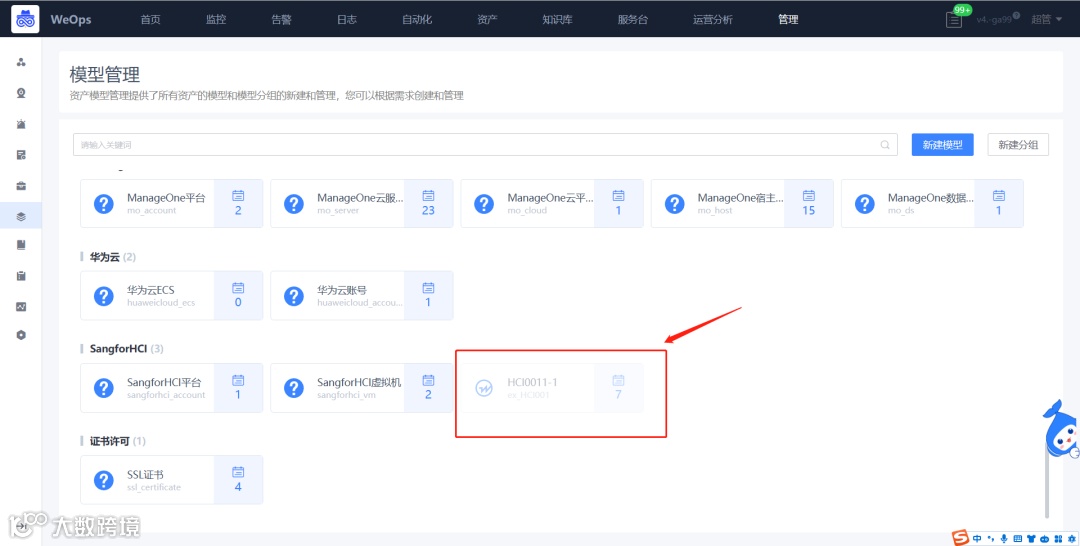Go to the 首页 menu
Image resolution: width=1080 pixels, height=546 pixels.
click(x=150, y=19)
